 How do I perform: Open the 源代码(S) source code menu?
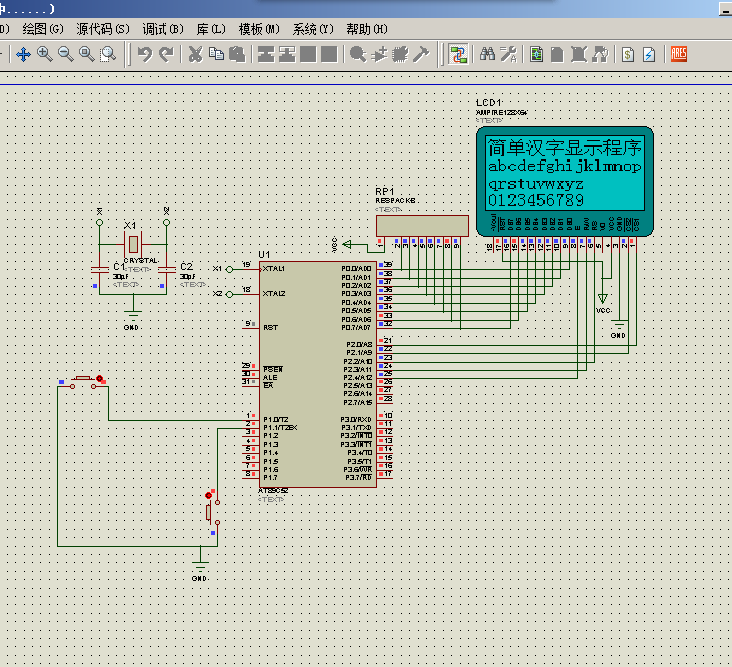[103, 29]
